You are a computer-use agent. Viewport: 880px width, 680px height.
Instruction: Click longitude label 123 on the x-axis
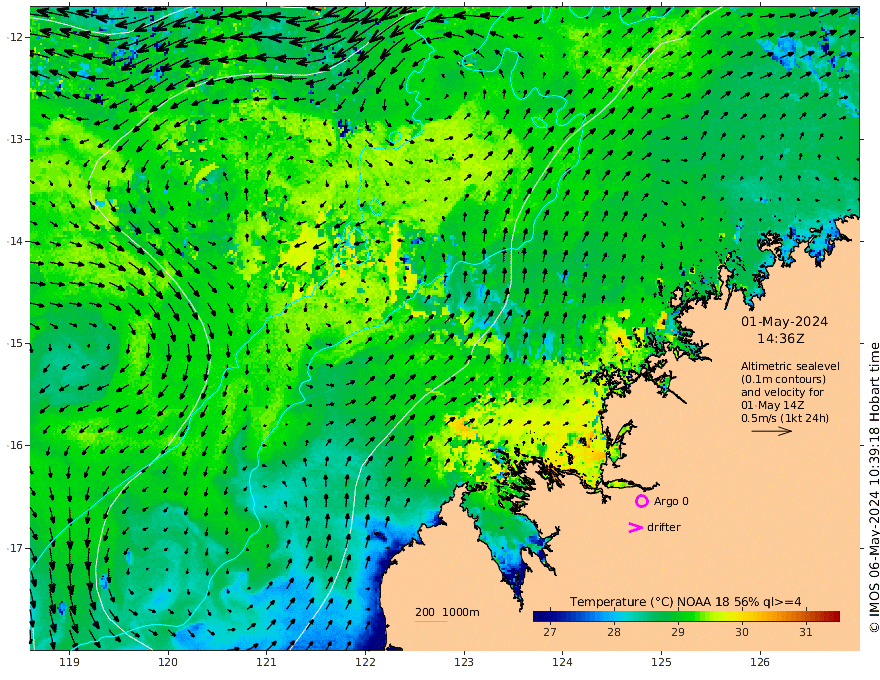coord(464,662)
